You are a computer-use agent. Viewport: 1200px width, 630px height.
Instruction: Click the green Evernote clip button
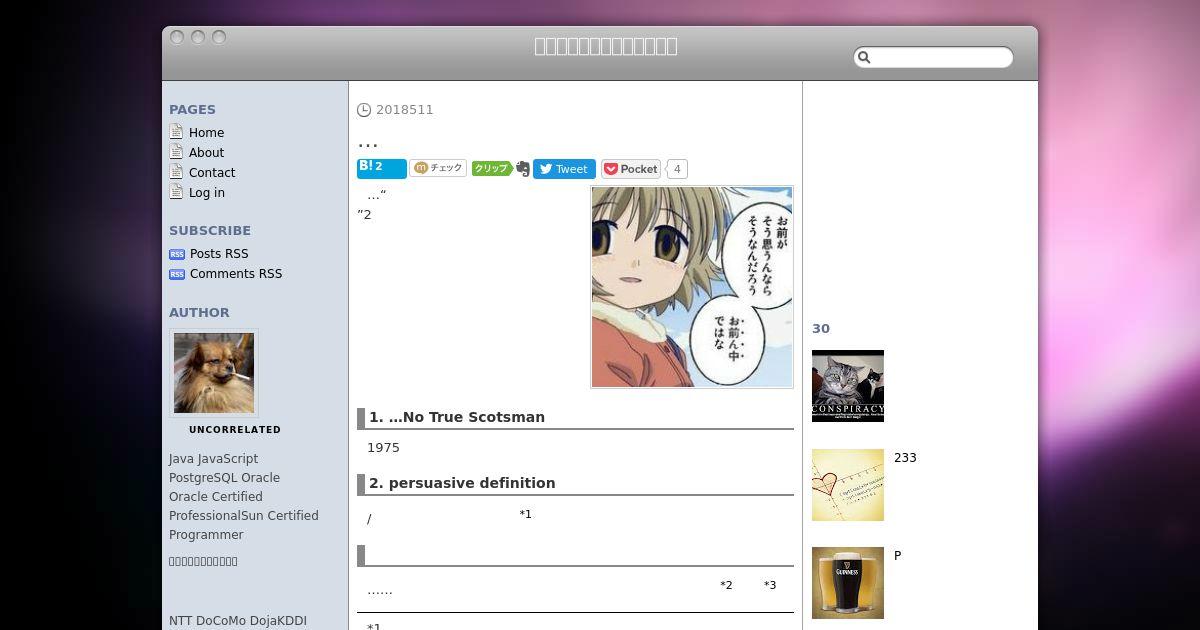coord(491,169)
